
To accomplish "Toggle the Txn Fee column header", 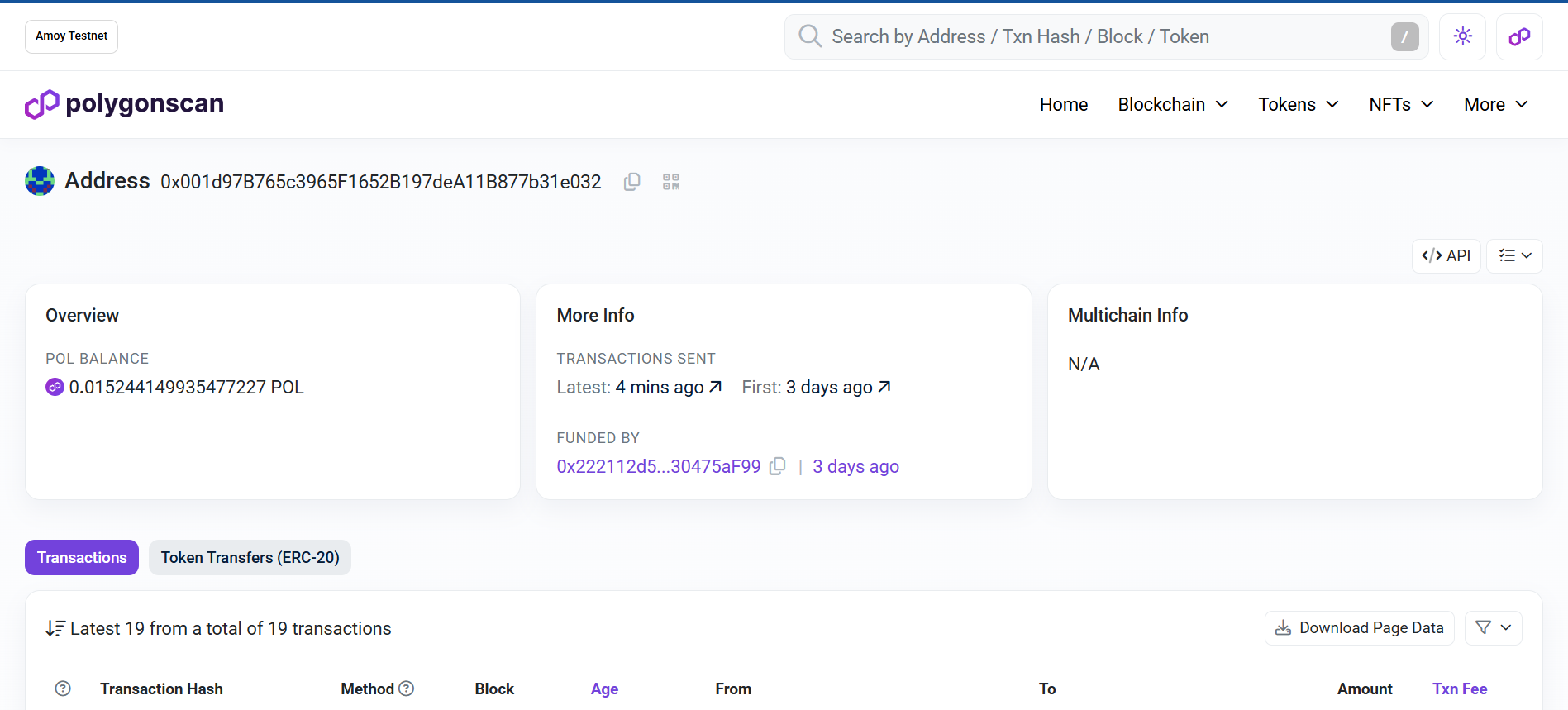I will coord(1460,689).
